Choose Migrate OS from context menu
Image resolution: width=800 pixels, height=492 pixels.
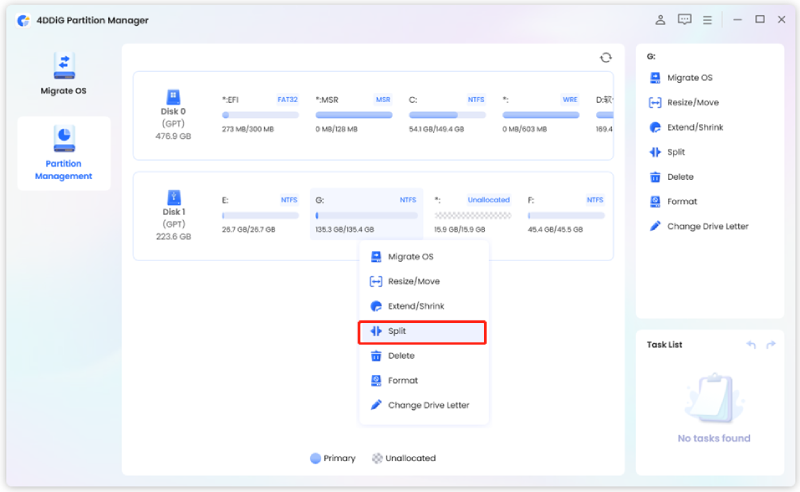pos(423,257)
